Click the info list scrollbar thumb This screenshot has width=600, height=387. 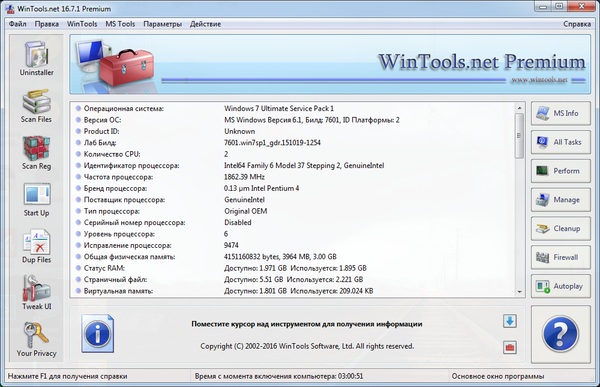[519, 136]
